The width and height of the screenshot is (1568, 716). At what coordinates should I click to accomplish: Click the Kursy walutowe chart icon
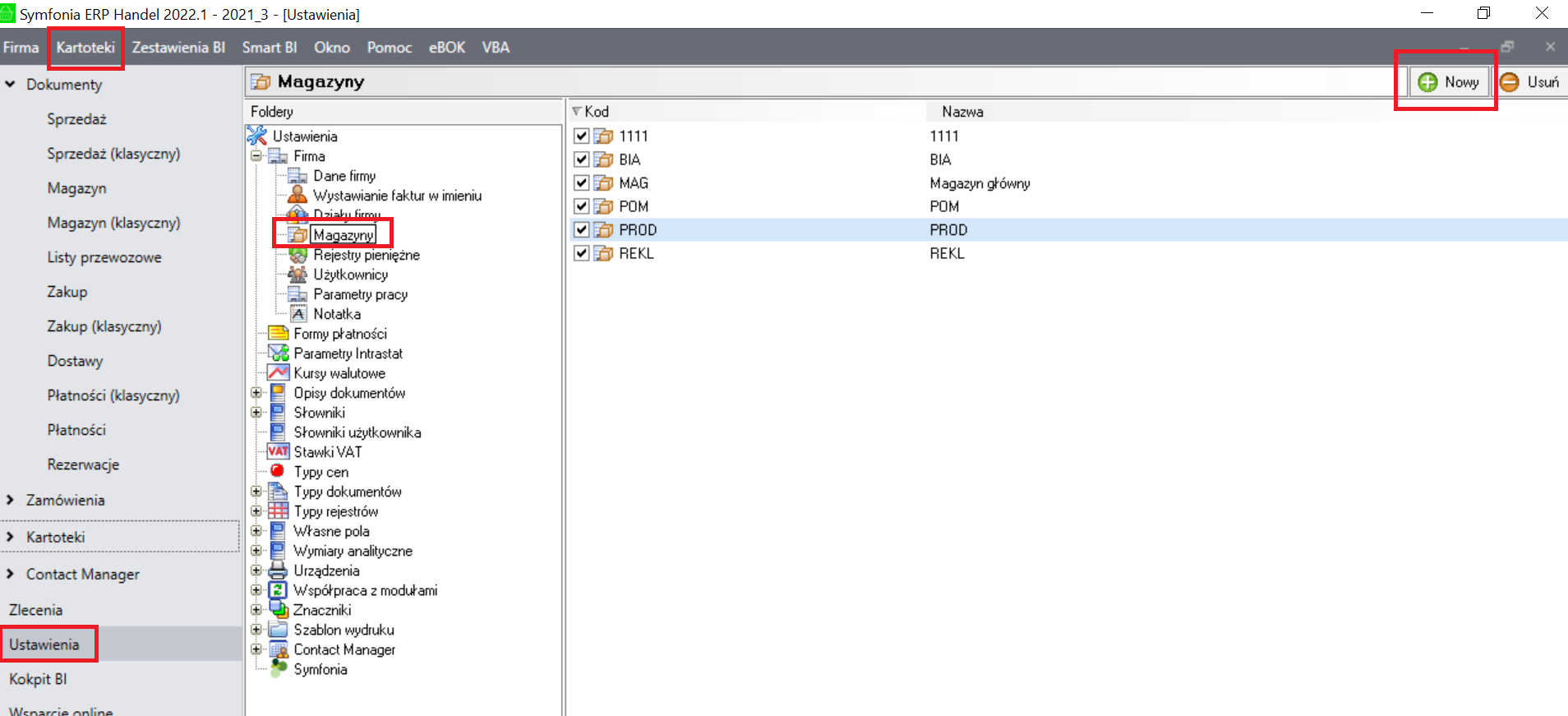click(x=279, y=372)
